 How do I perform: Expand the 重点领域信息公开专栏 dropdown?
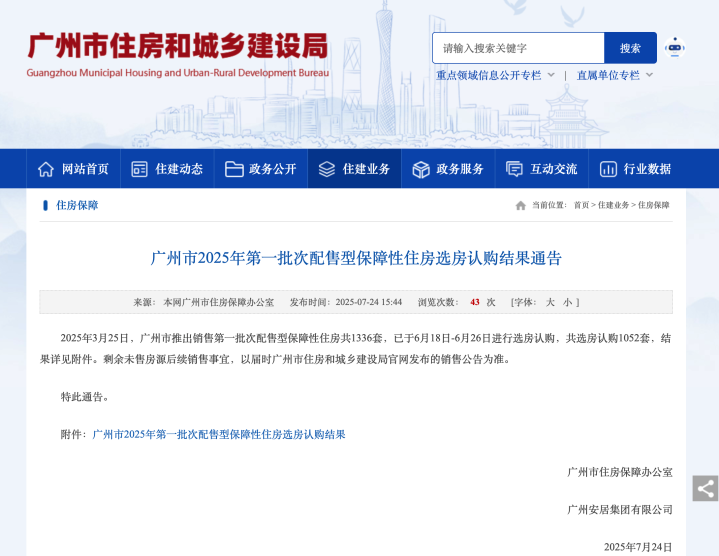(x=495, y=75)
